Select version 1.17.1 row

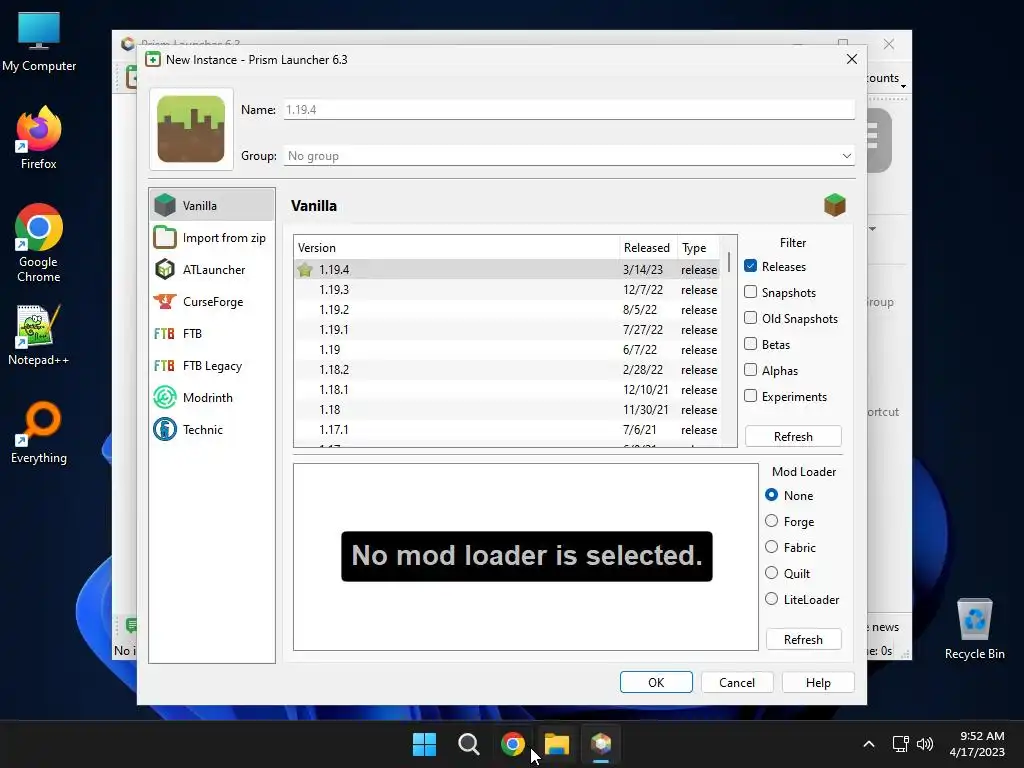coord(507,430)
